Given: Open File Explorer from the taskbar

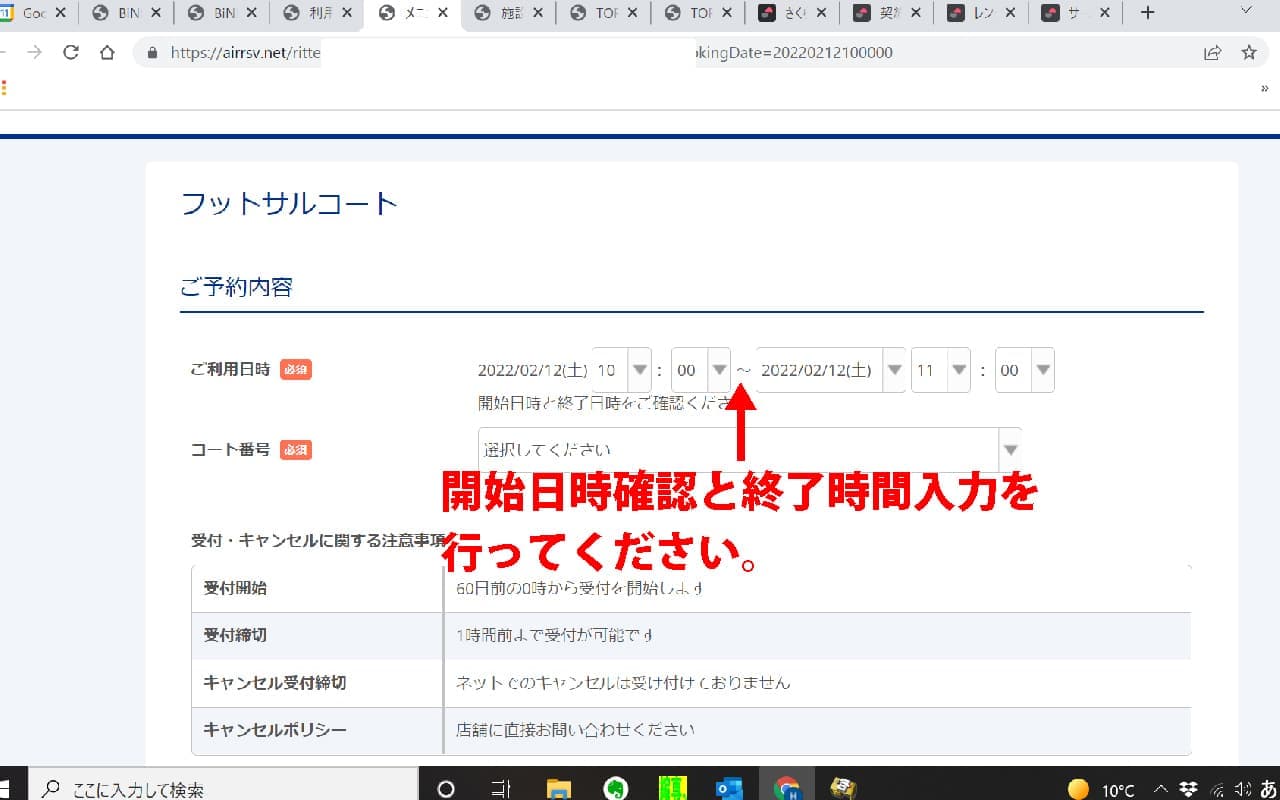Looking at the screenshot, I should pyautogui.click(x=559, y=789).
